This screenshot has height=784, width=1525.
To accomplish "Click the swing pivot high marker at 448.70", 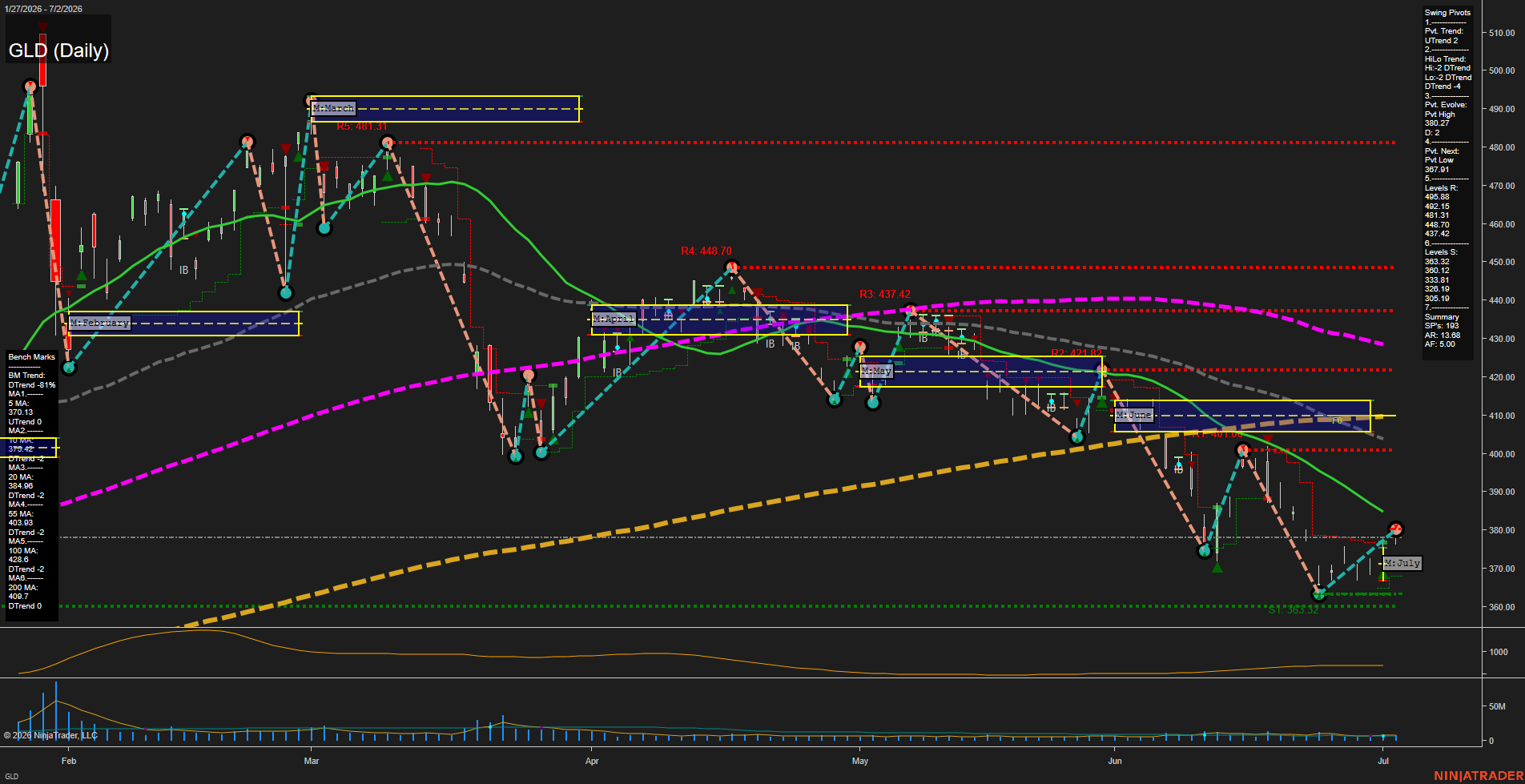I will click(x=730, y=267).
